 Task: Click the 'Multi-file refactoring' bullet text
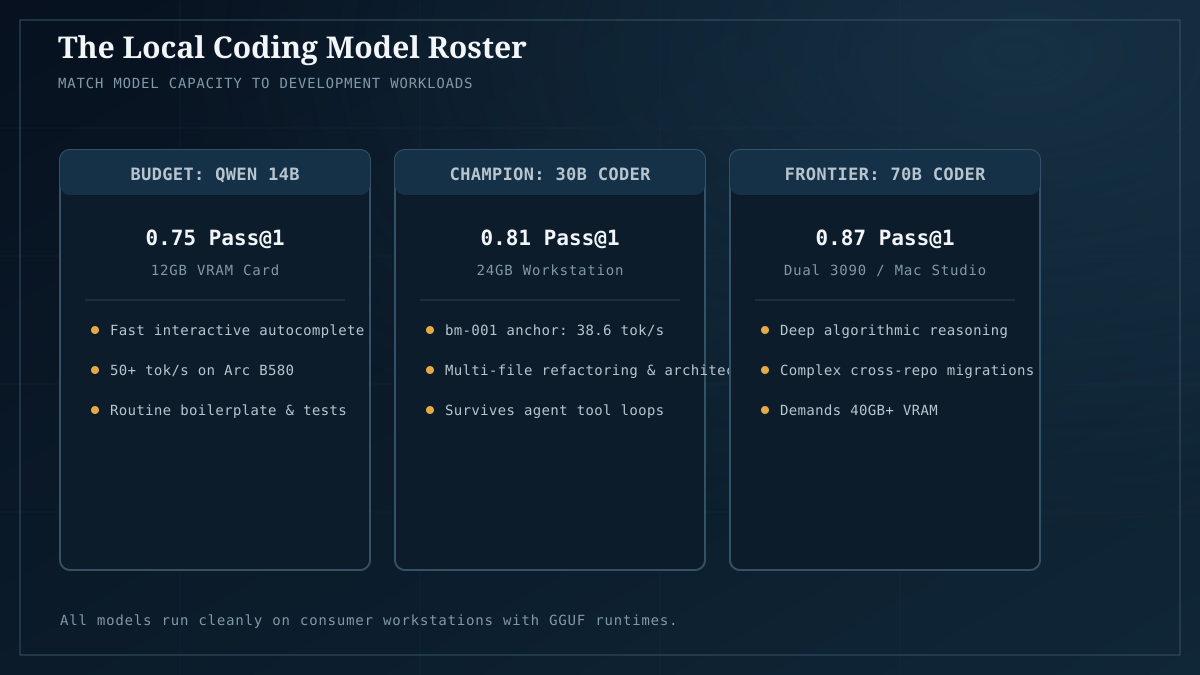coord(589,370)
